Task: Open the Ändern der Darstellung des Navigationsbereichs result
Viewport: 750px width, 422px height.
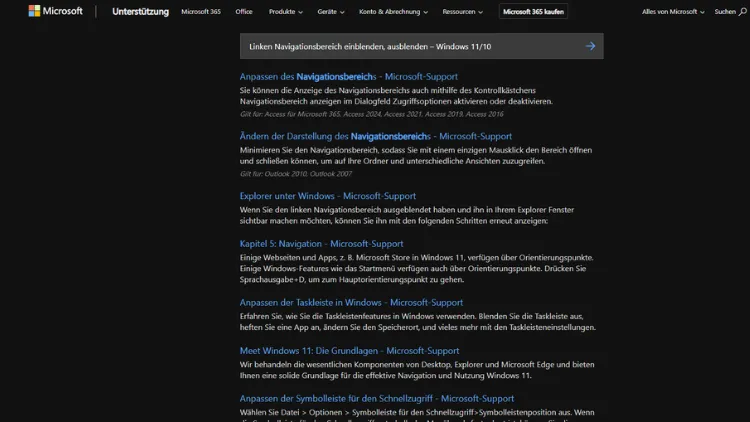Action: point(375,136)
